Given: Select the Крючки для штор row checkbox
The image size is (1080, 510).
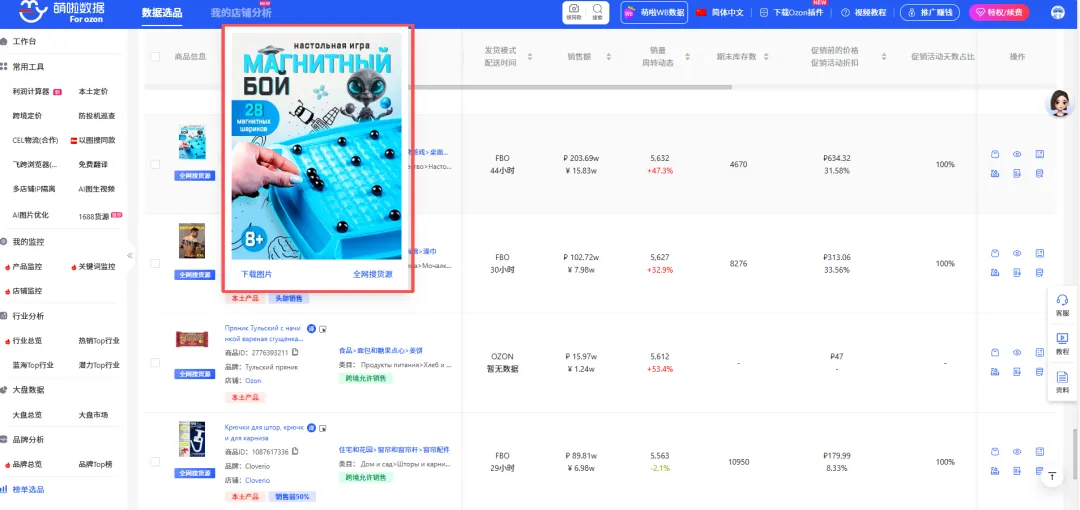Looking at the screenshot, I should tap(155, 461).
